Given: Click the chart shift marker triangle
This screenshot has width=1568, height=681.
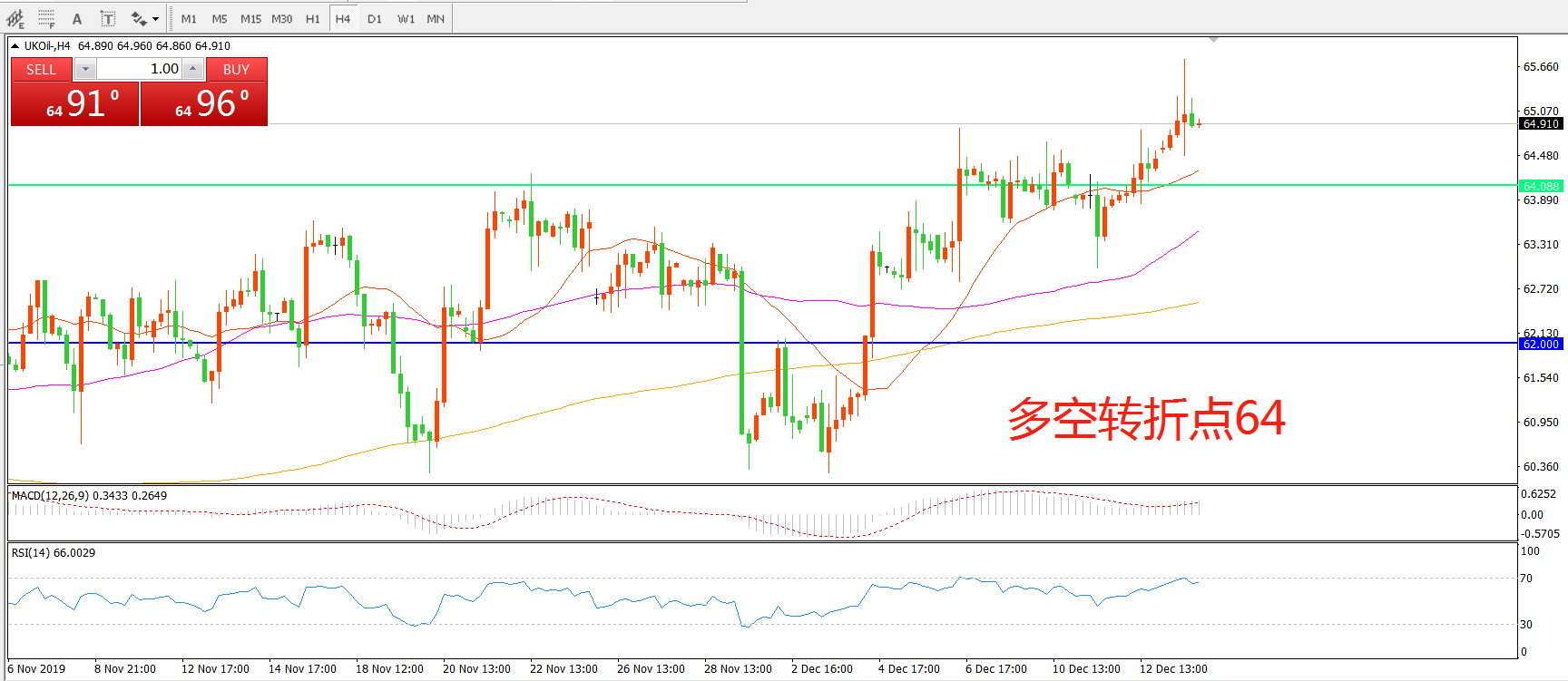Looking at the screenshot, I should 1213,40.
